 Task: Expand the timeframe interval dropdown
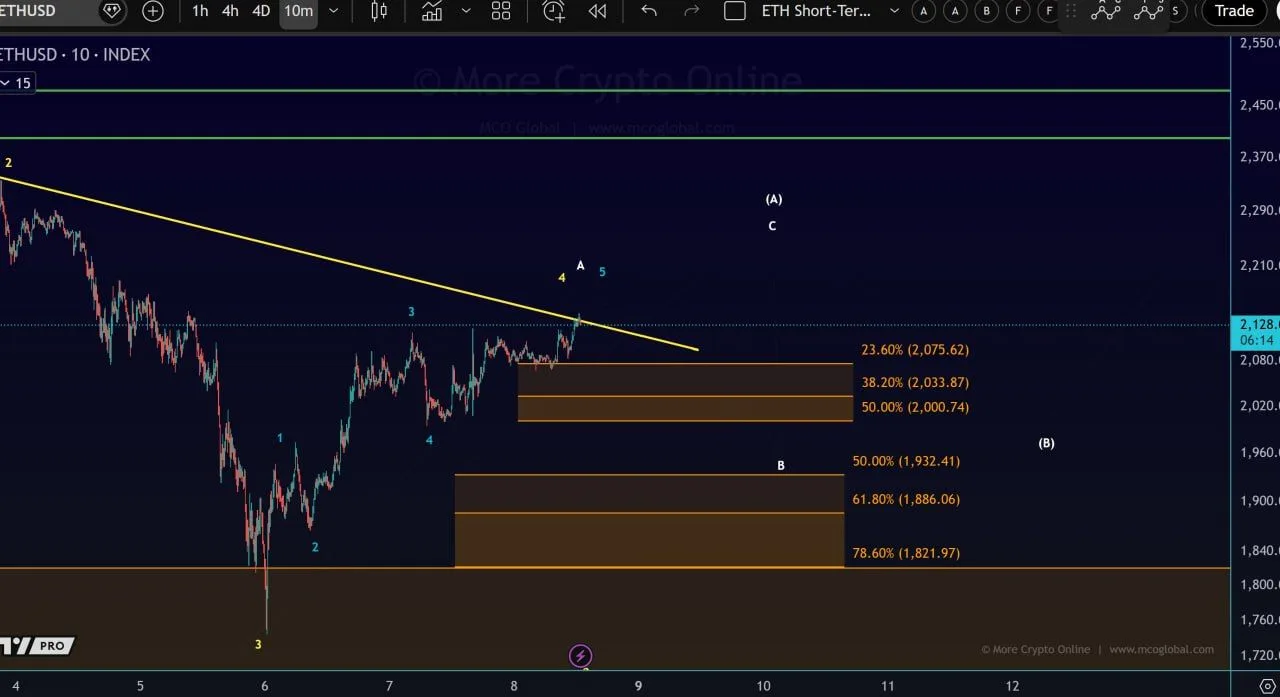[x=333, y=11]
